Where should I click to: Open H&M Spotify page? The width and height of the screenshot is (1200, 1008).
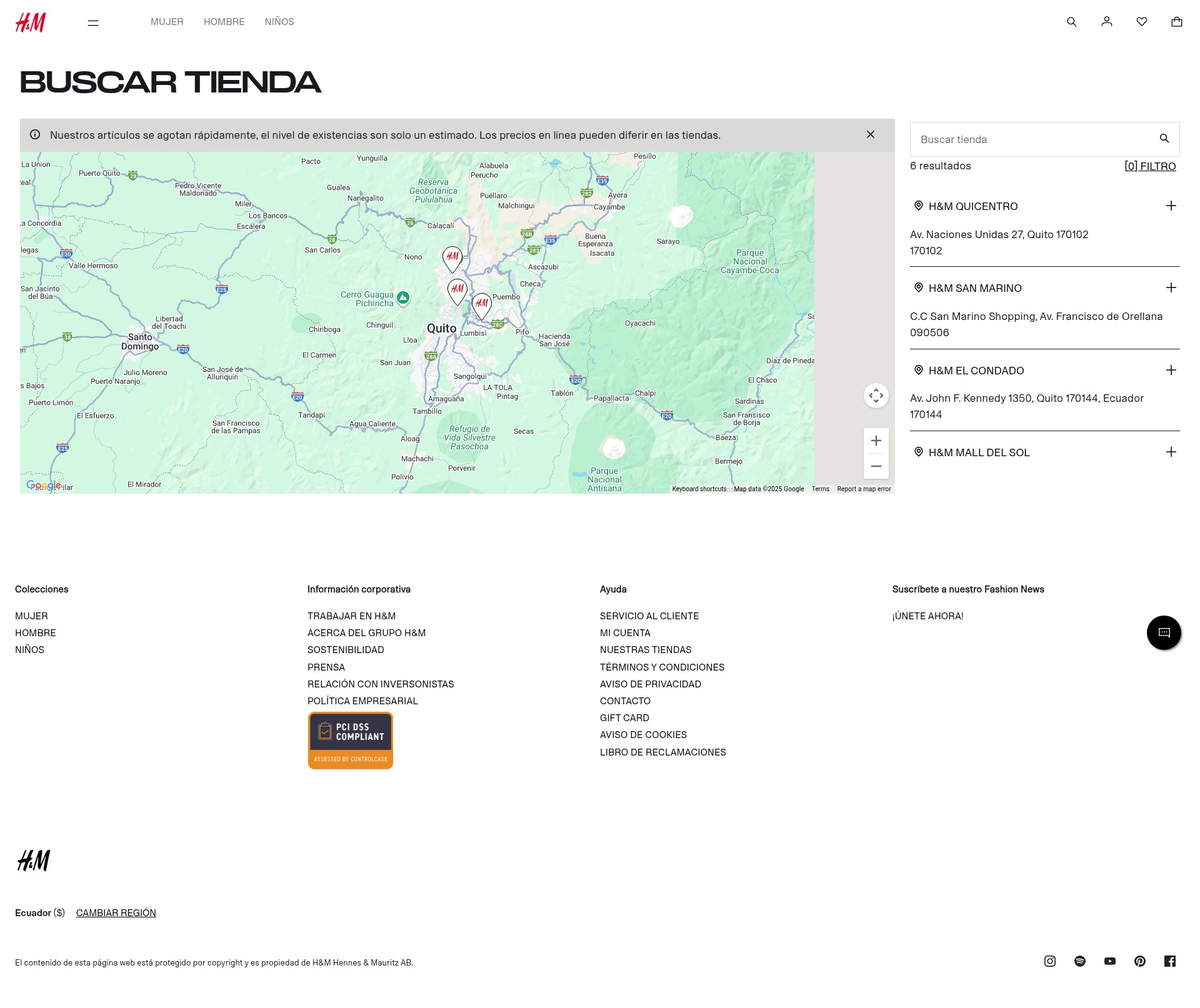coord(1080,961)
